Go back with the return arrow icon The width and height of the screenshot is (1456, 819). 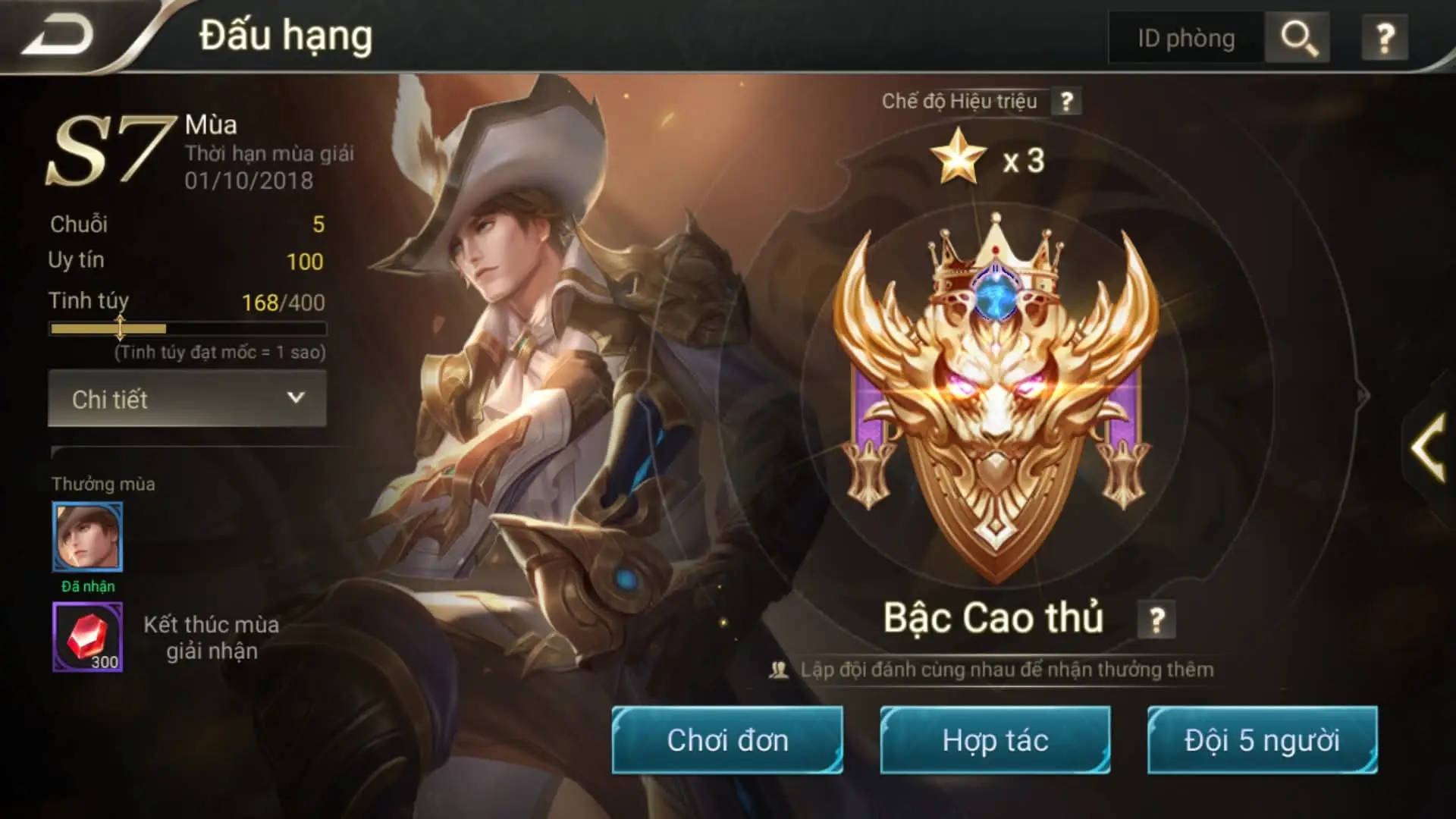tap(58, 36)
